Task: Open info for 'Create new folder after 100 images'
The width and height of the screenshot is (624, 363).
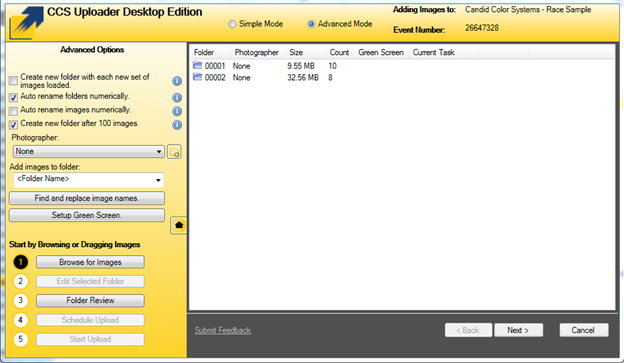Action: 177,125
